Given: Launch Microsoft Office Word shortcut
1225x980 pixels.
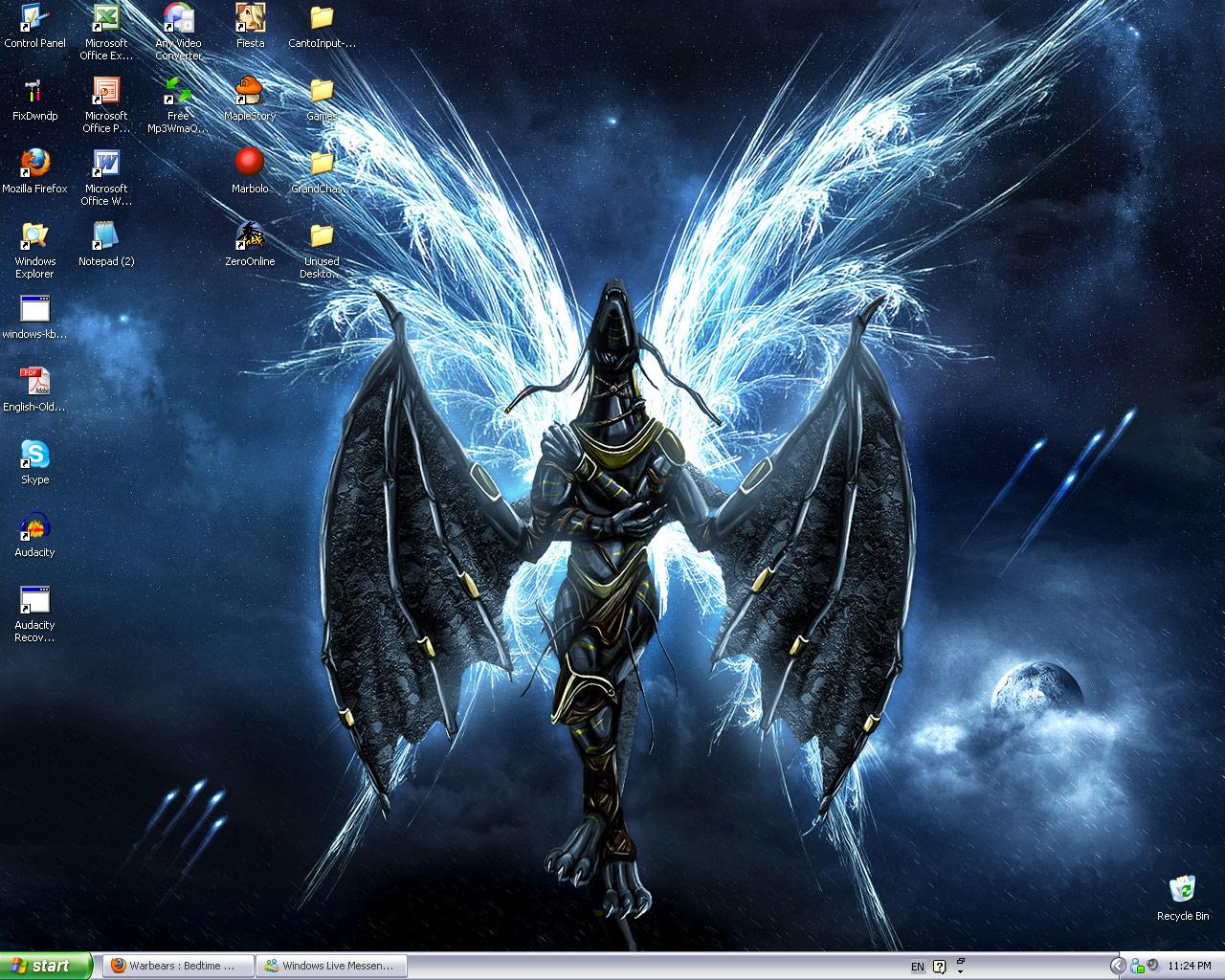Looking at the screenshot, I should (106, 177).
